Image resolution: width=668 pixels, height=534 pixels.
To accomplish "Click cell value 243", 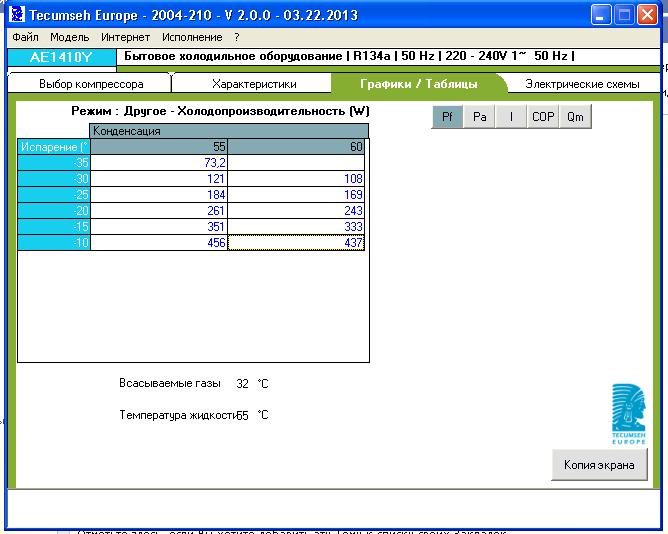I will click(x=296, y=211).
